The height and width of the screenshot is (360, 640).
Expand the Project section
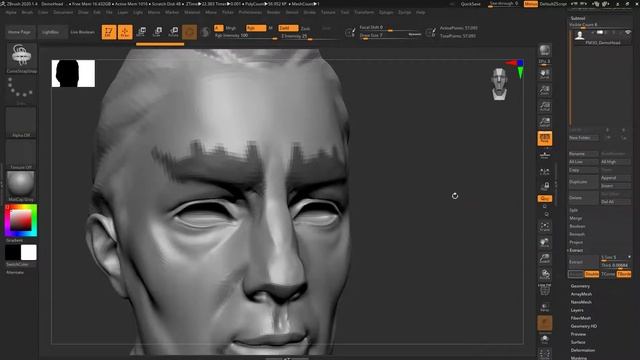[x=576, y=242]
